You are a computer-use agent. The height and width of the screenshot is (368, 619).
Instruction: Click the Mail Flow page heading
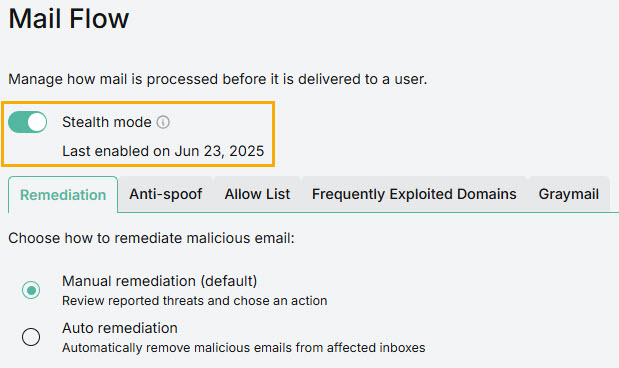pos(69,19)
